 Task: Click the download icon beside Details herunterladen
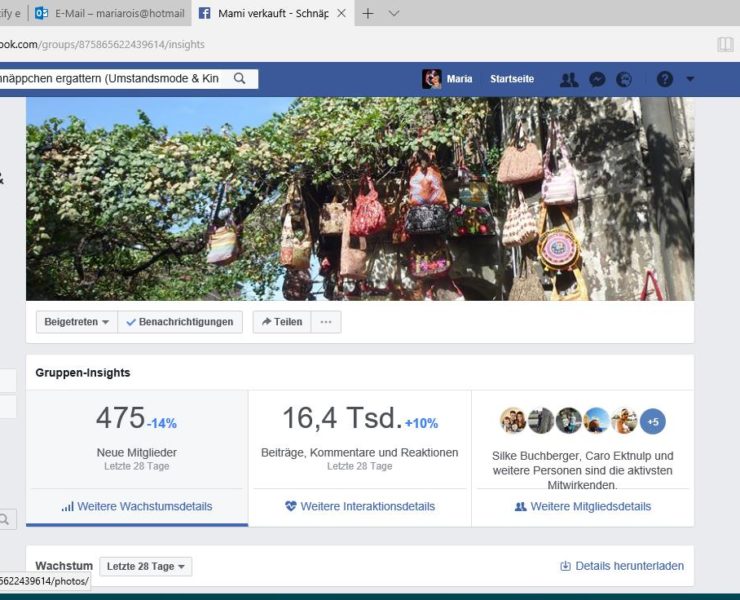pyautogui.click(x=565, y=566)
